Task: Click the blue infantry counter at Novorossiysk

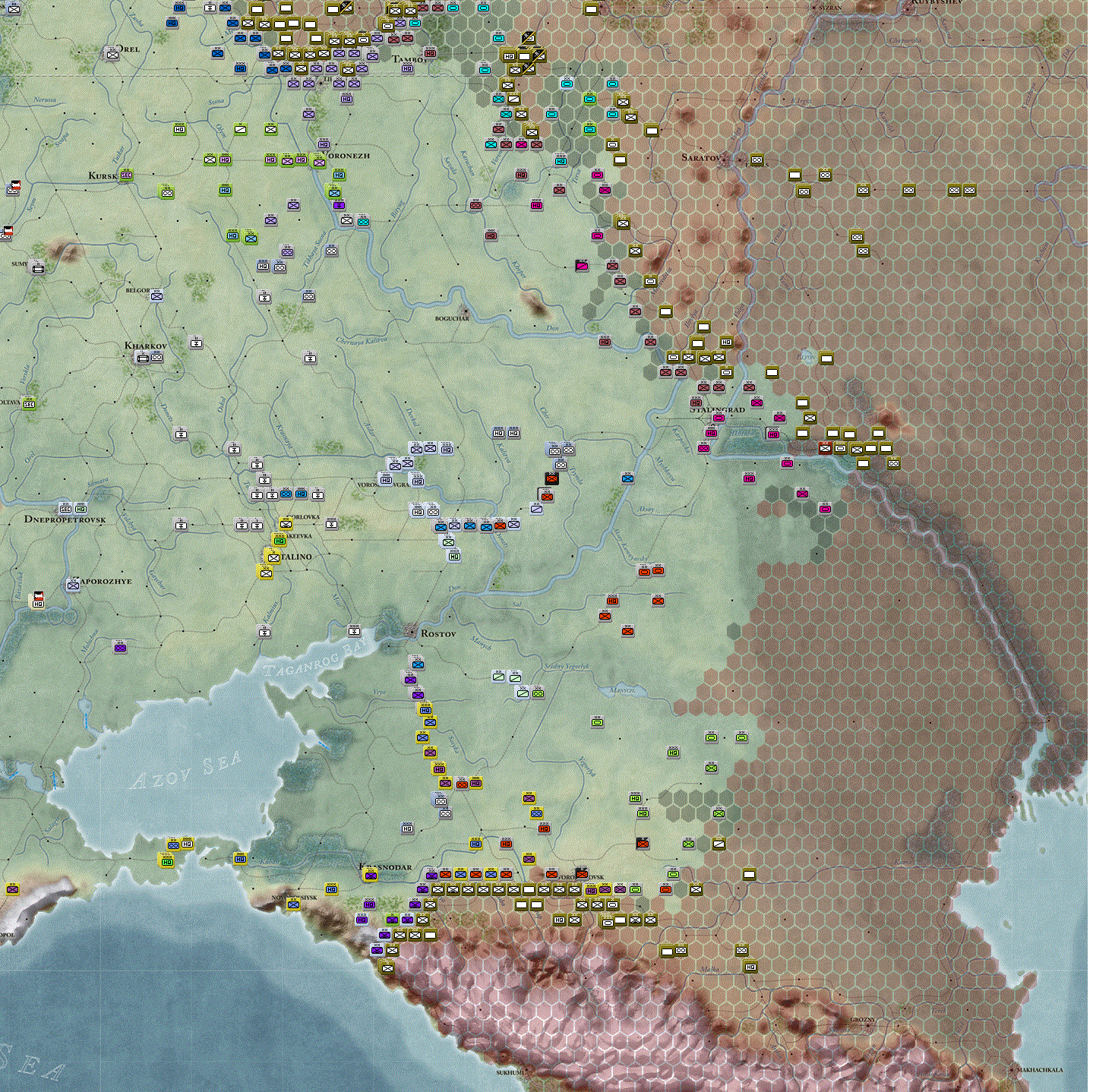Action: (293, 904)
